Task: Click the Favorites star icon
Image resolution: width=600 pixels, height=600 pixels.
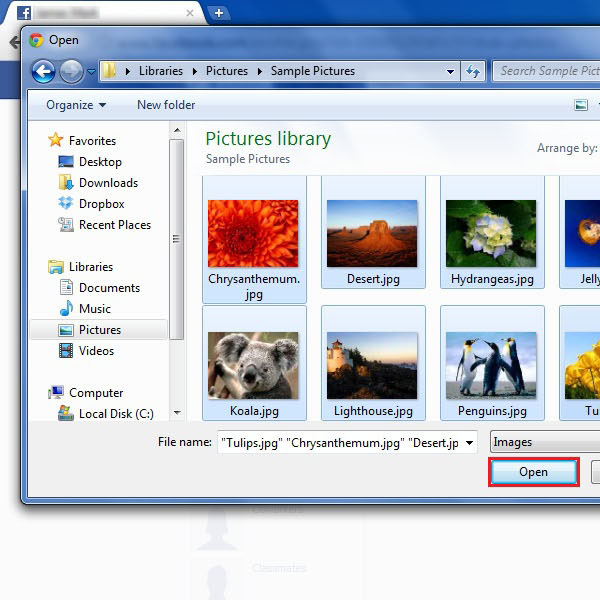Action: pos(55,140)
